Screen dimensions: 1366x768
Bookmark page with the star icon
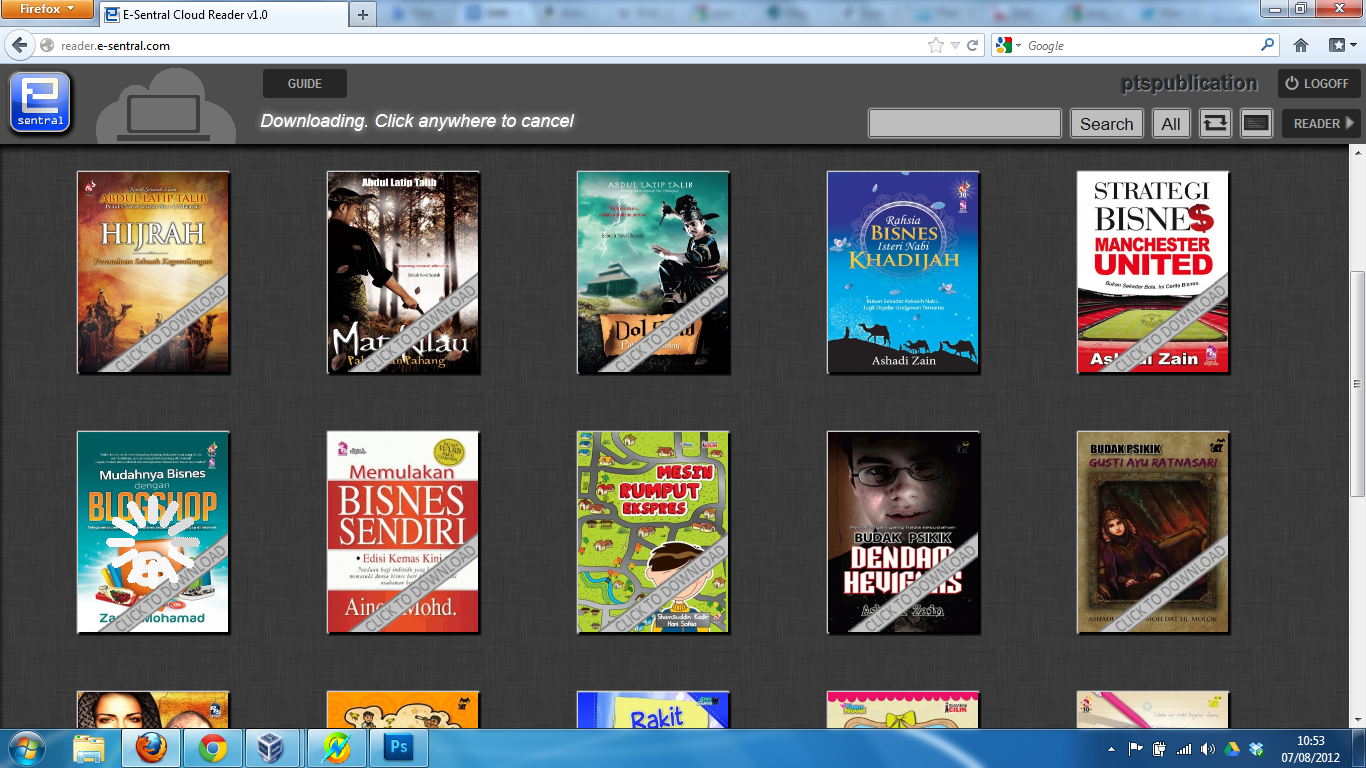(935, 45)
